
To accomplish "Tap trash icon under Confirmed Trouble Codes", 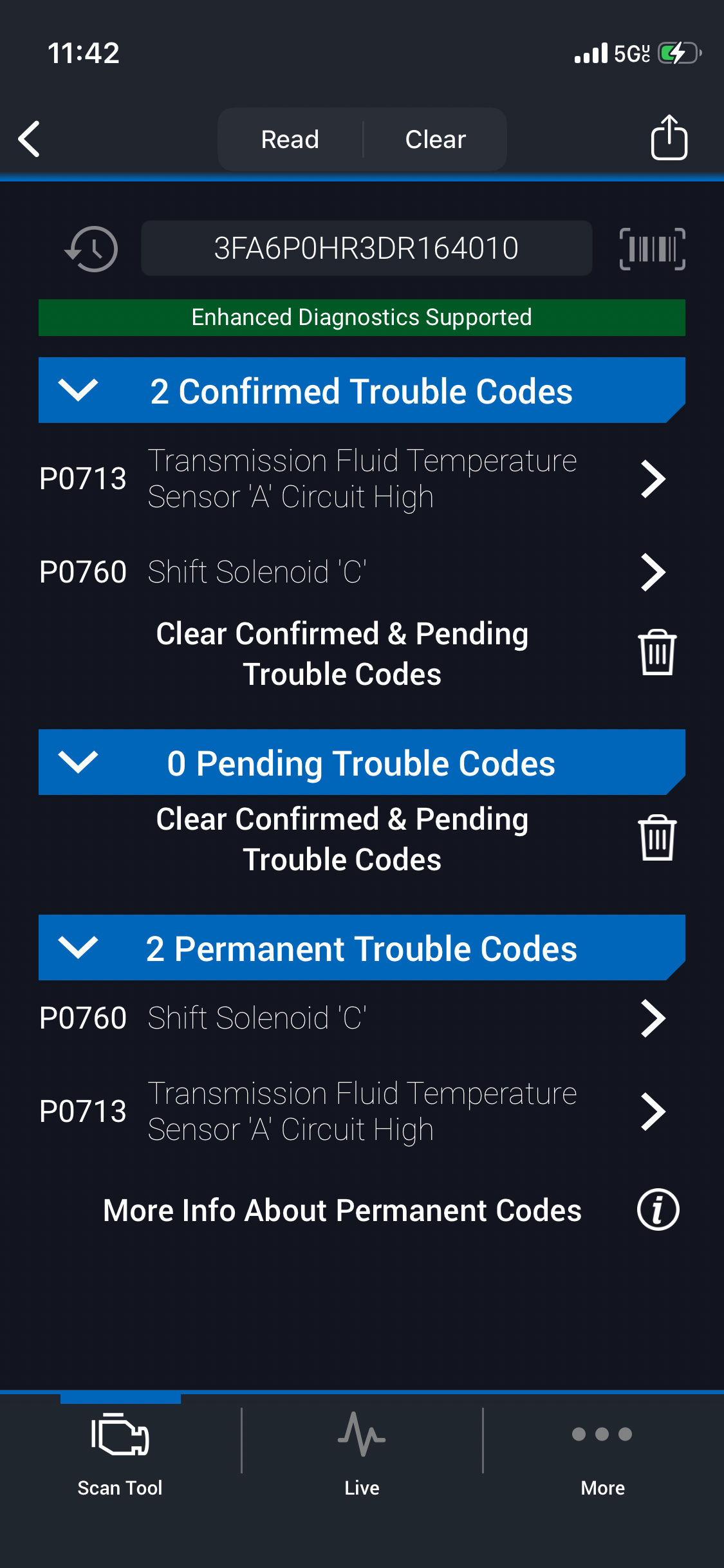I will pos(657,653).
